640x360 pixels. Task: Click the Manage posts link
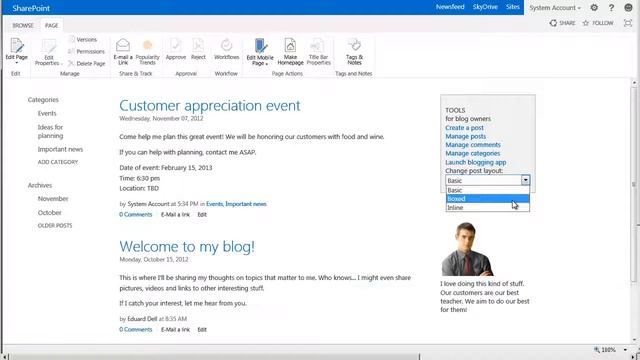click(466, 136)
